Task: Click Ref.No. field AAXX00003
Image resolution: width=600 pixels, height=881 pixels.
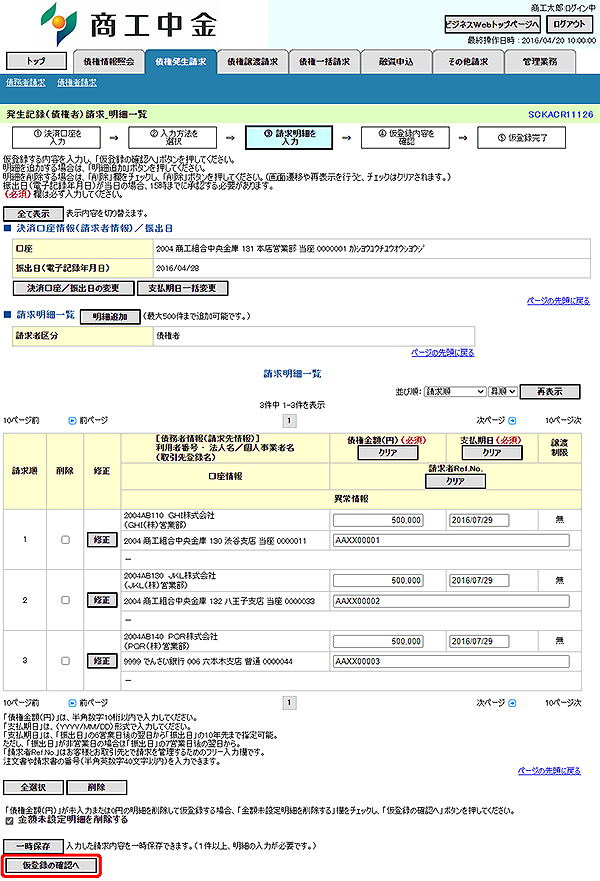Action: point(451,661)
